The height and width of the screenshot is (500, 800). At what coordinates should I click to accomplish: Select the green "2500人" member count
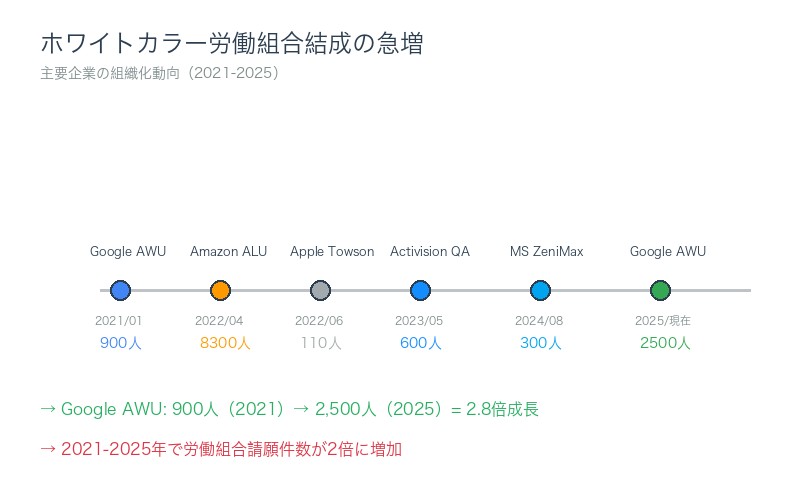tap(665, 343)
